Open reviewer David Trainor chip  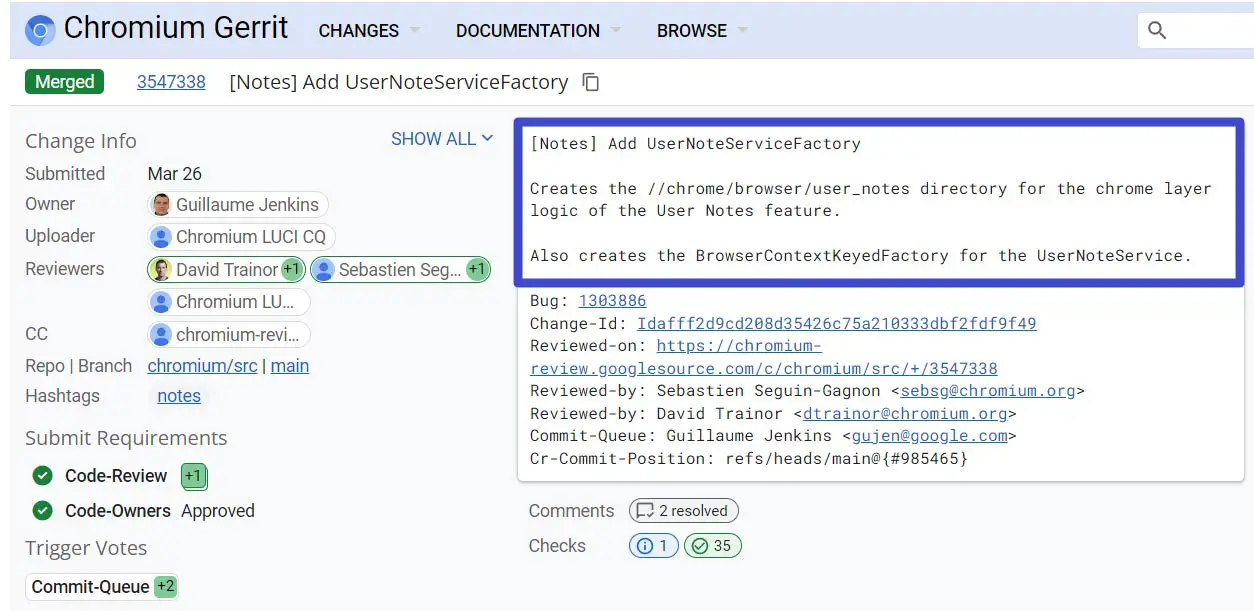point(226,269)
